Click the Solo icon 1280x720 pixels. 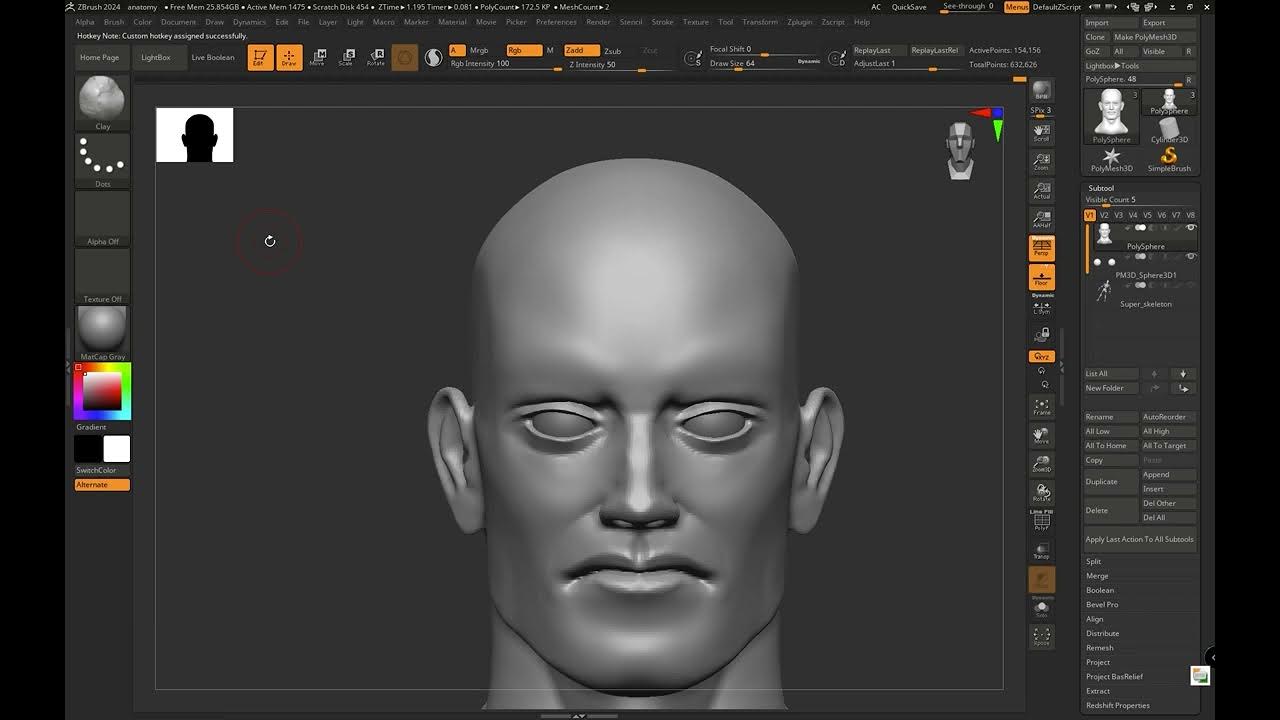pyautogui.click(x=1042, y=609)
